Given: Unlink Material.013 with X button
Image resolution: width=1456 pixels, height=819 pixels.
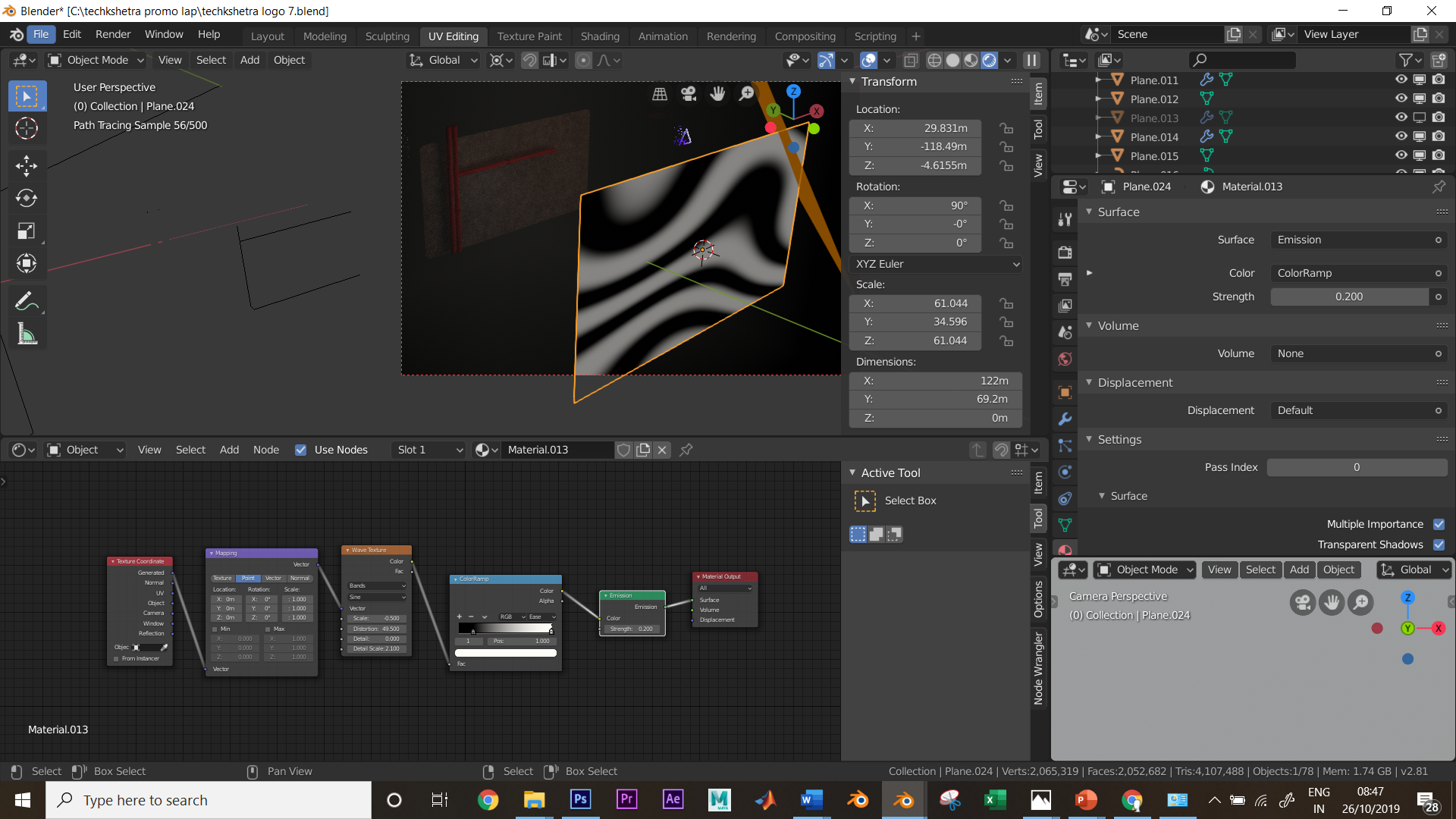Looking at the screenshot, I should click(x=662, y=450).
